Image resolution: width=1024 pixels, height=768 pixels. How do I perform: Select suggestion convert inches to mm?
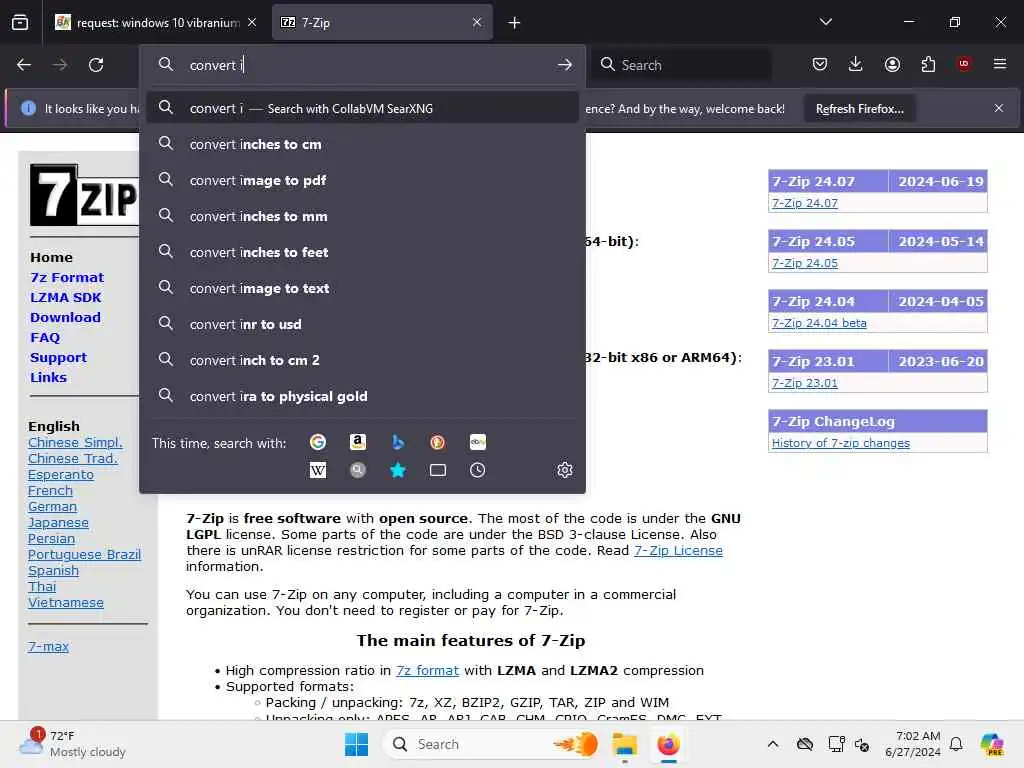point(362,216)
